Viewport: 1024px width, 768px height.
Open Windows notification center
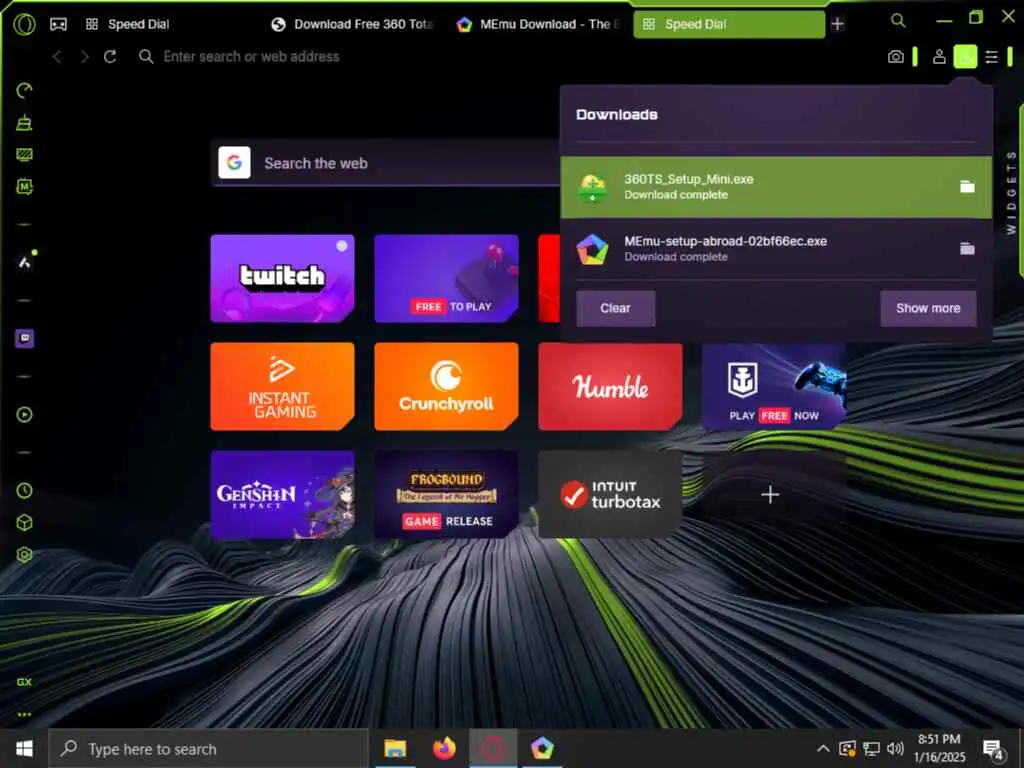pyautogui.click(x=993, y=750)
